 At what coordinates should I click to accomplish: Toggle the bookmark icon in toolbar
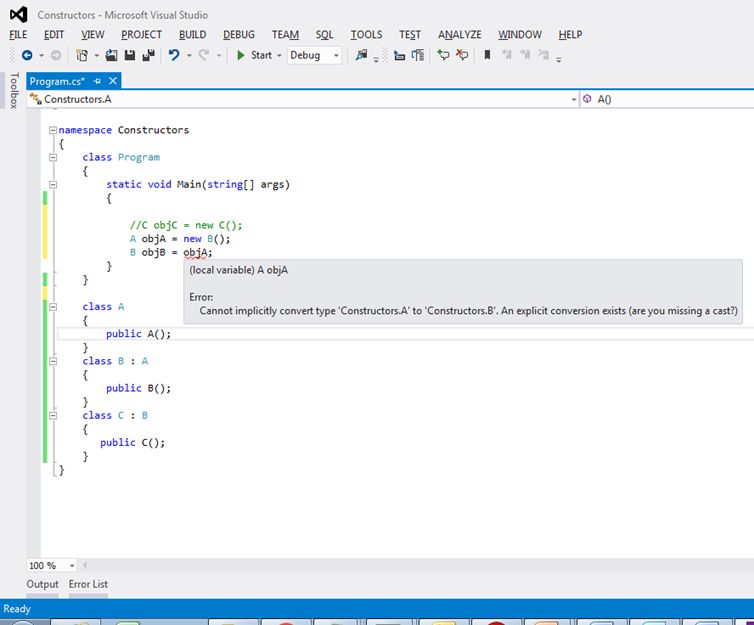tap(487, 56)
